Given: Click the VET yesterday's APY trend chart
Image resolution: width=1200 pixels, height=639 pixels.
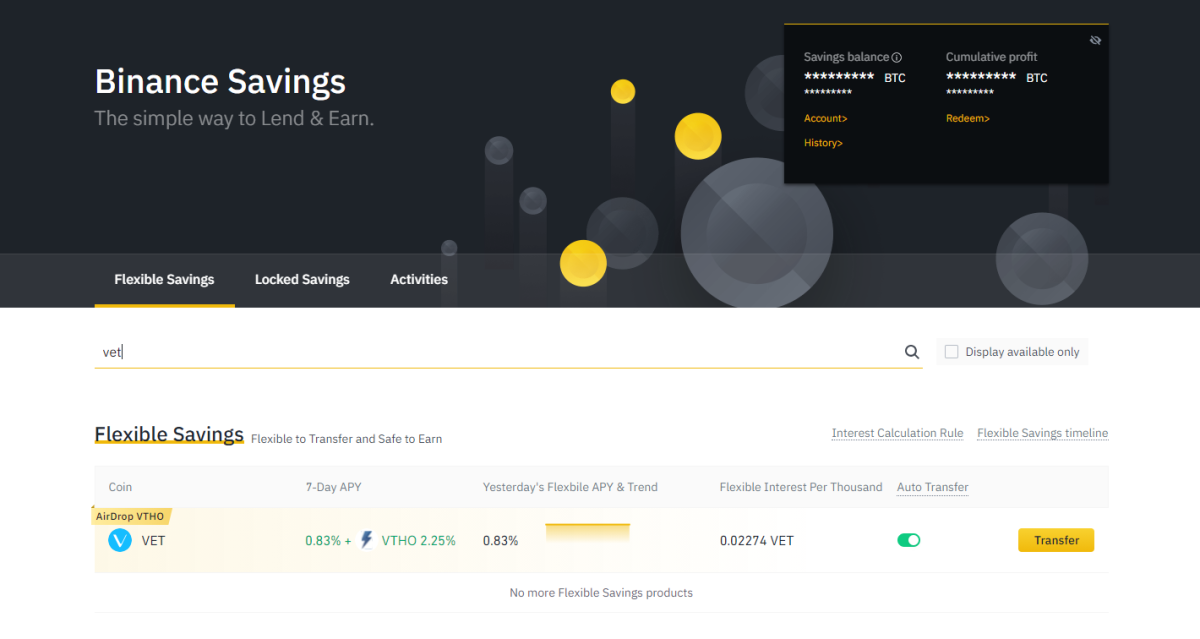Looking at the screenshot, I should pyautogui.click(x=588, y=533).
